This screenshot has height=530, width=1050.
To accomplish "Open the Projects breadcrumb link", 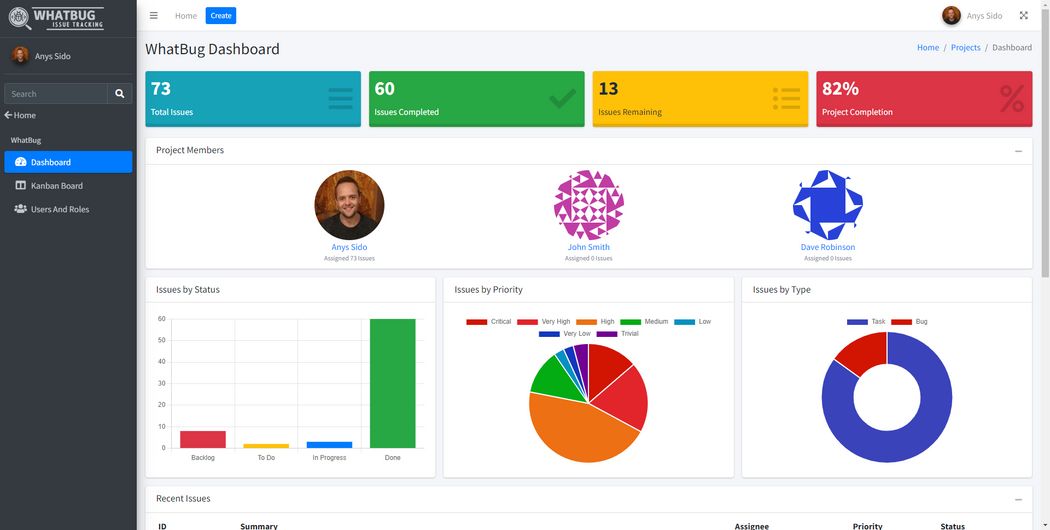I will point(965,48).
